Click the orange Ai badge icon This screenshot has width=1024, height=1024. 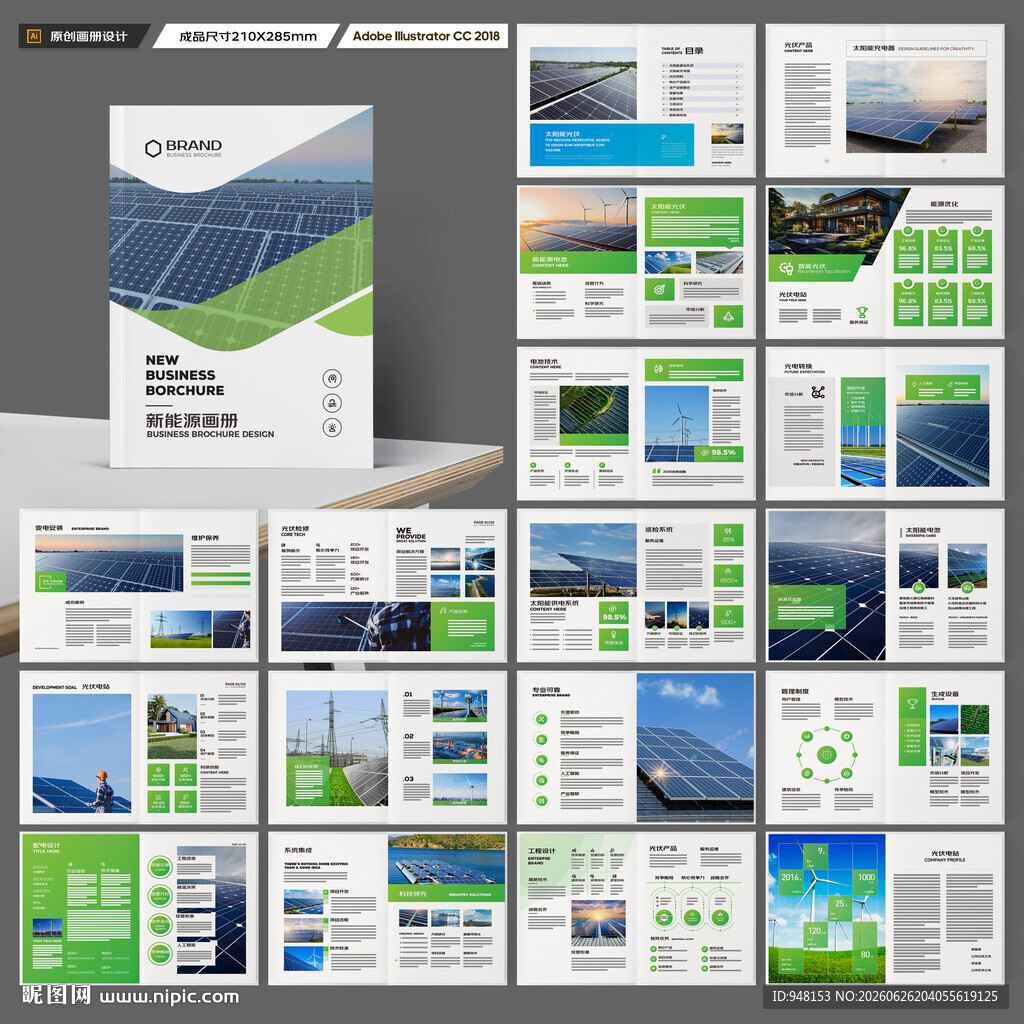(x=35, y=36)
